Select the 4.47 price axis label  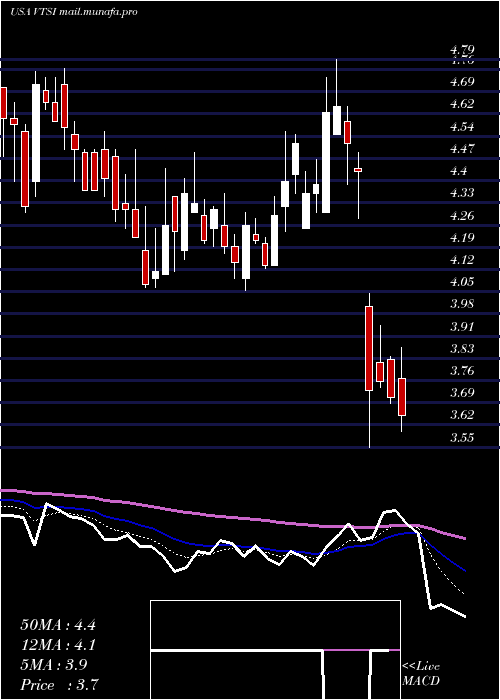[x=462, y=149]
